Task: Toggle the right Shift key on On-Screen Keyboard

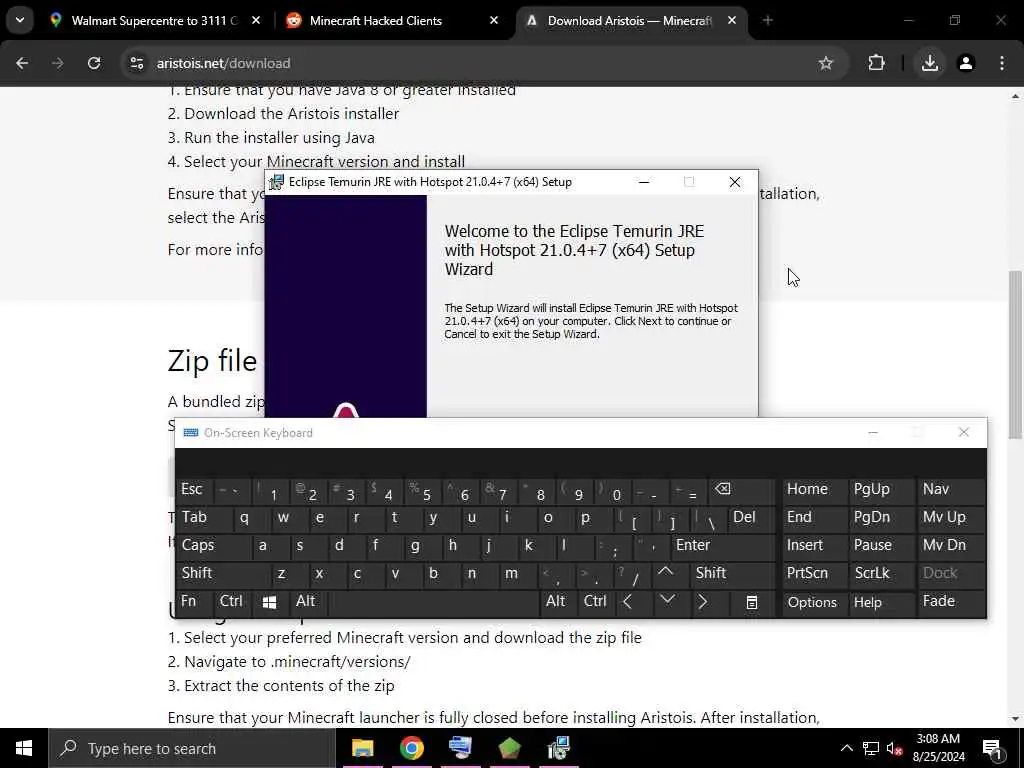Action: click(x=731, y=573)
